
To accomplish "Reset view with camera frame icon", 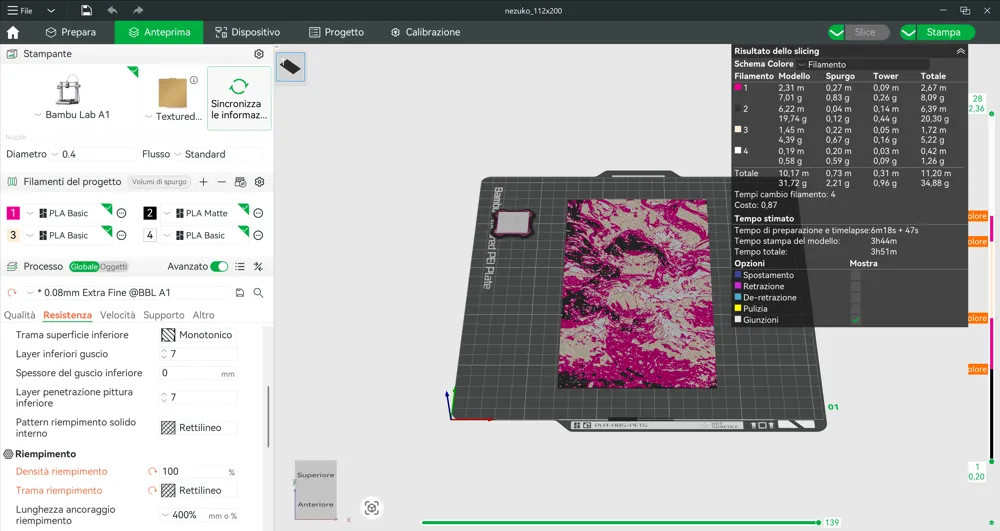I will [372, 507].
